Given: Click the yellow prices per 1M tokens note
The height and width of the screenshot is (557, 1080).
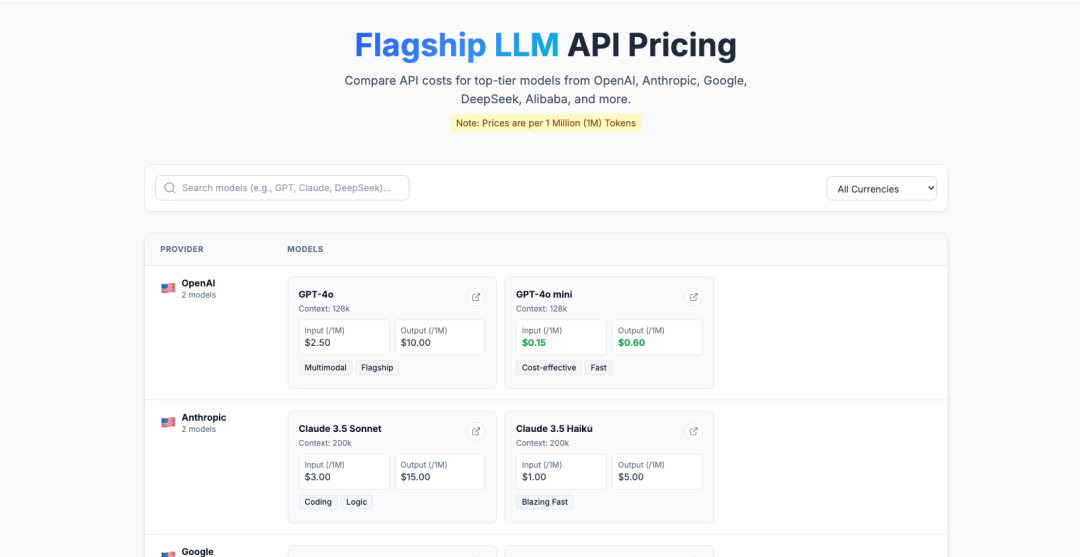Looking at the screenshot, I should (x=546, y=123).
